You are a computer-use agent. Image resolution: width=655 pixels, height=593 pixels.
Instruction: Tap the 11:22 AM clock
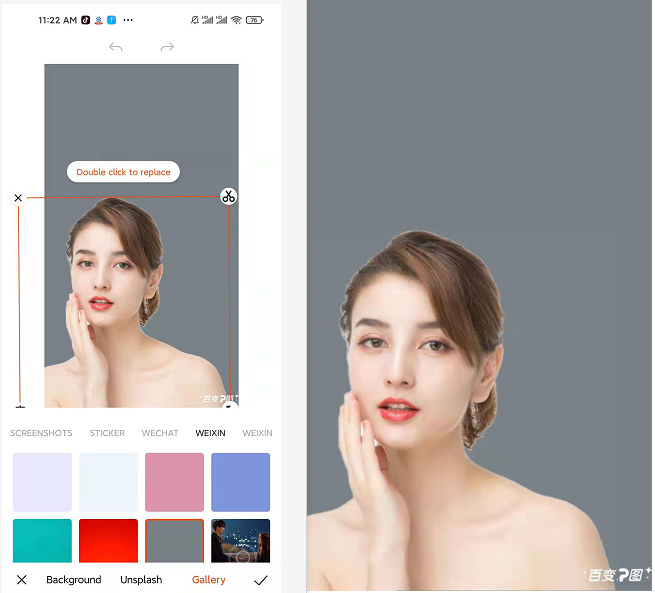tap(57, 20)
